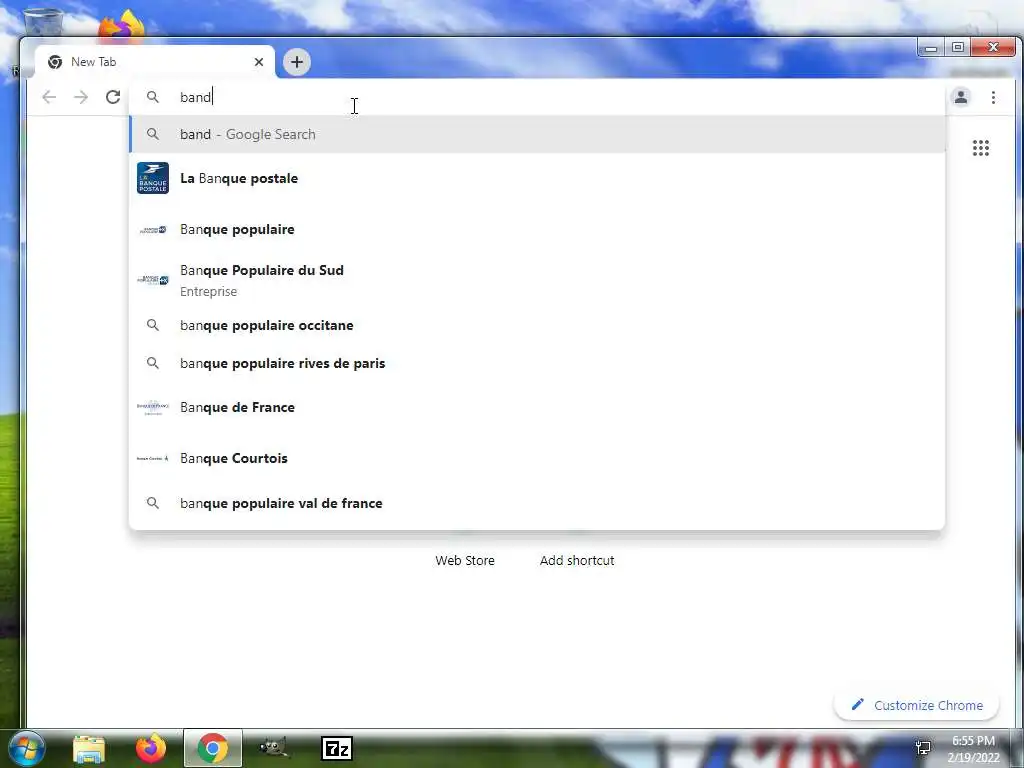Click into the address bar text 'band'
Screen dimensions: 1024x768
pyautogui.click(x=196, y=97)
